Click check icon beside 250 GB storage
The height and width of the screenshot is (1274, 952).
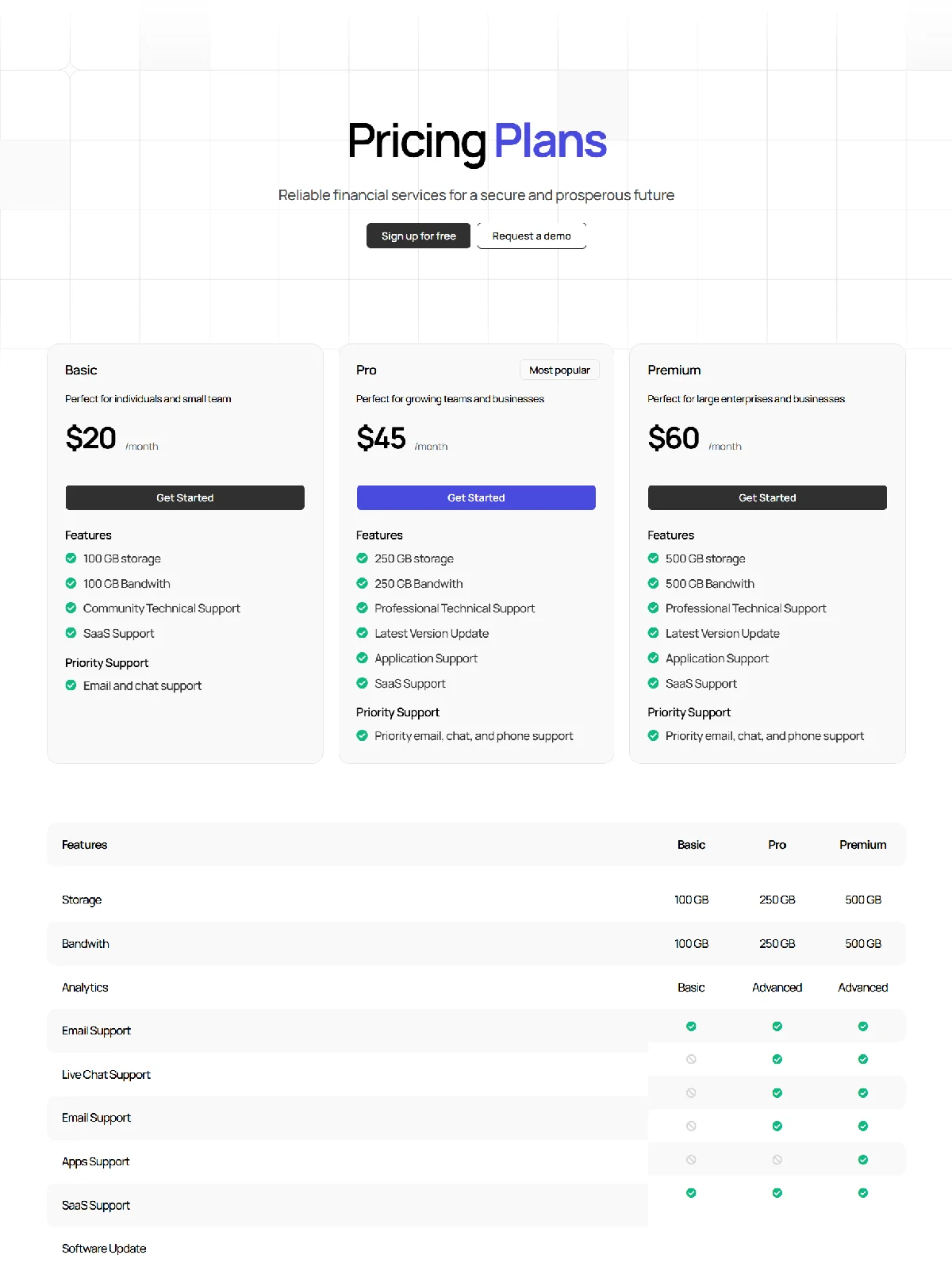[x=362, y=558]
